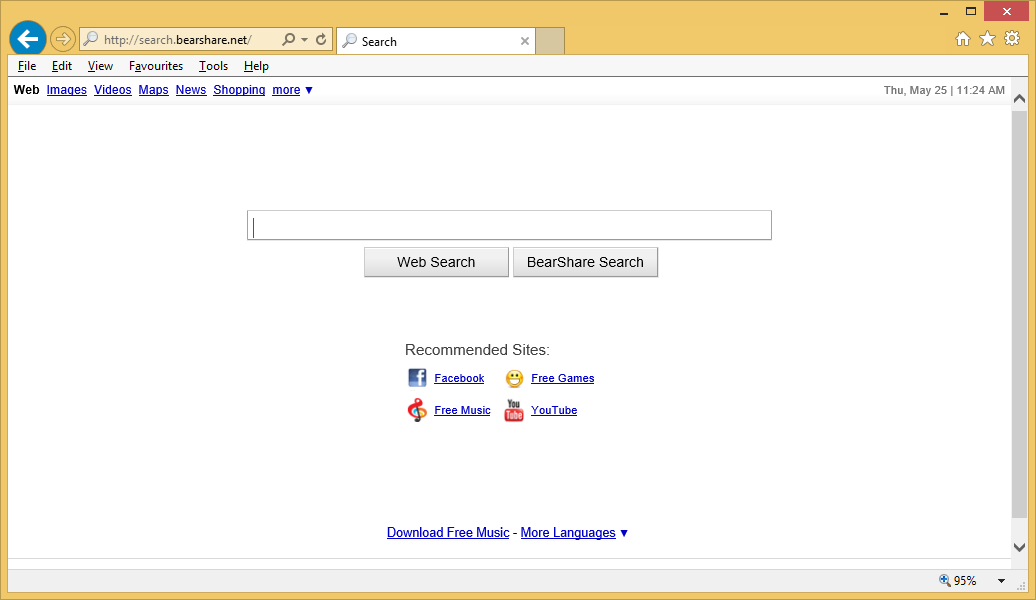Open the Images search link

(67, 90)
